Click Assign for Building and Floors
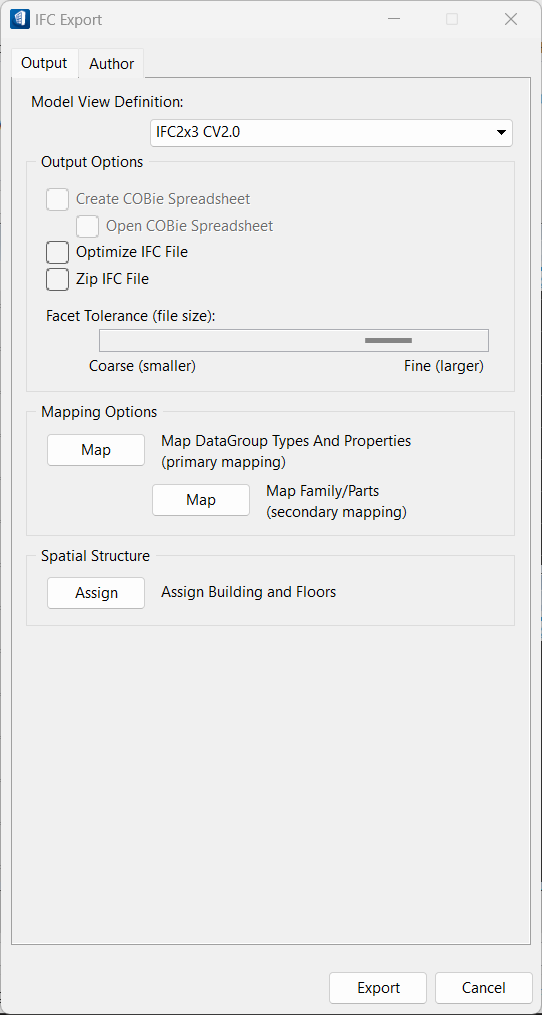Image resolution: width=542 pixels, height=1015 pixels. pyautogui.click(x=96, y=593)
